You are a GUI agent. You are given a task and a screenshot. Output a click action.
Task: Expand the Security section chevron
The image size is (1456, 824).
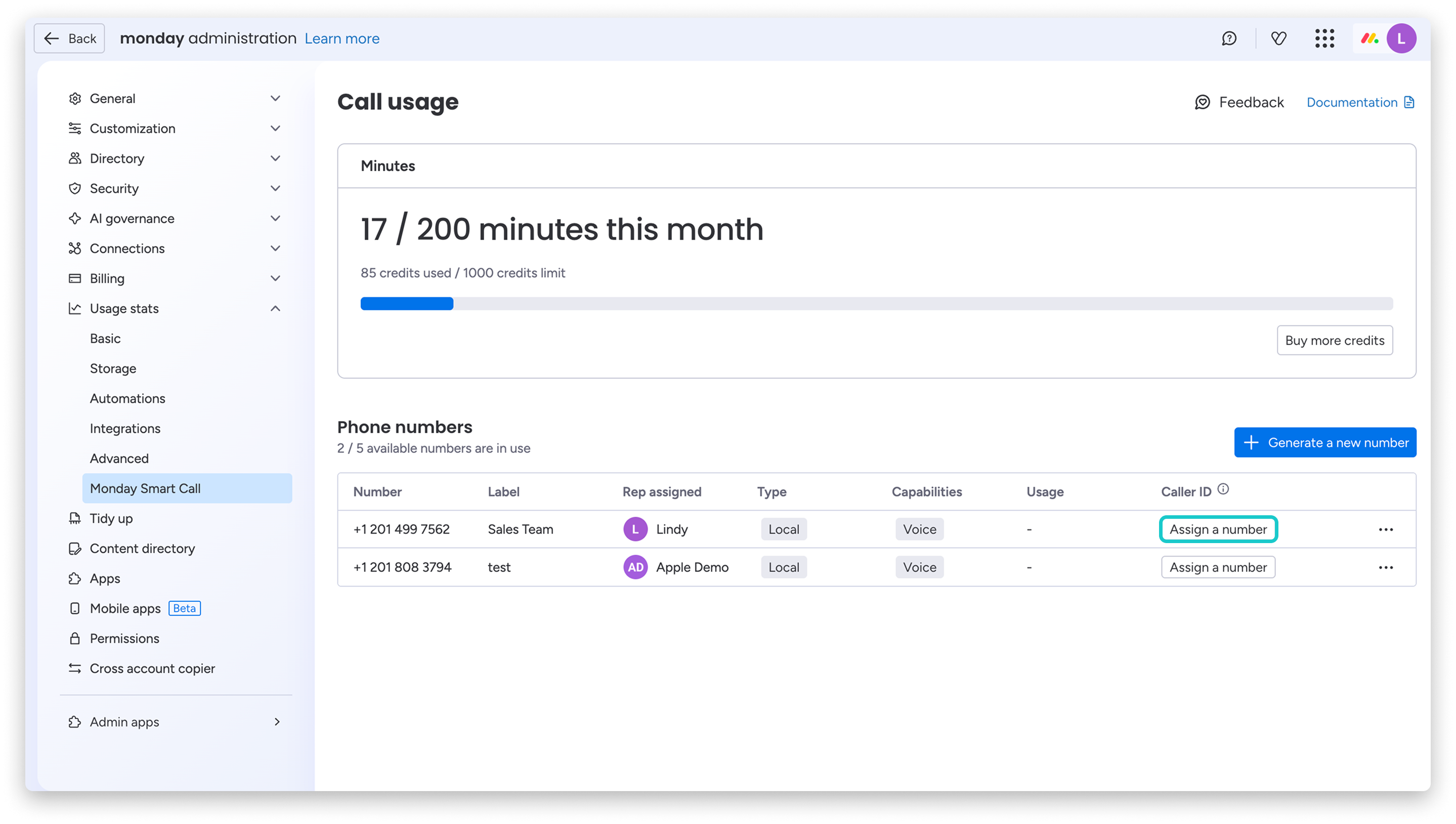[x=276, y=188]
